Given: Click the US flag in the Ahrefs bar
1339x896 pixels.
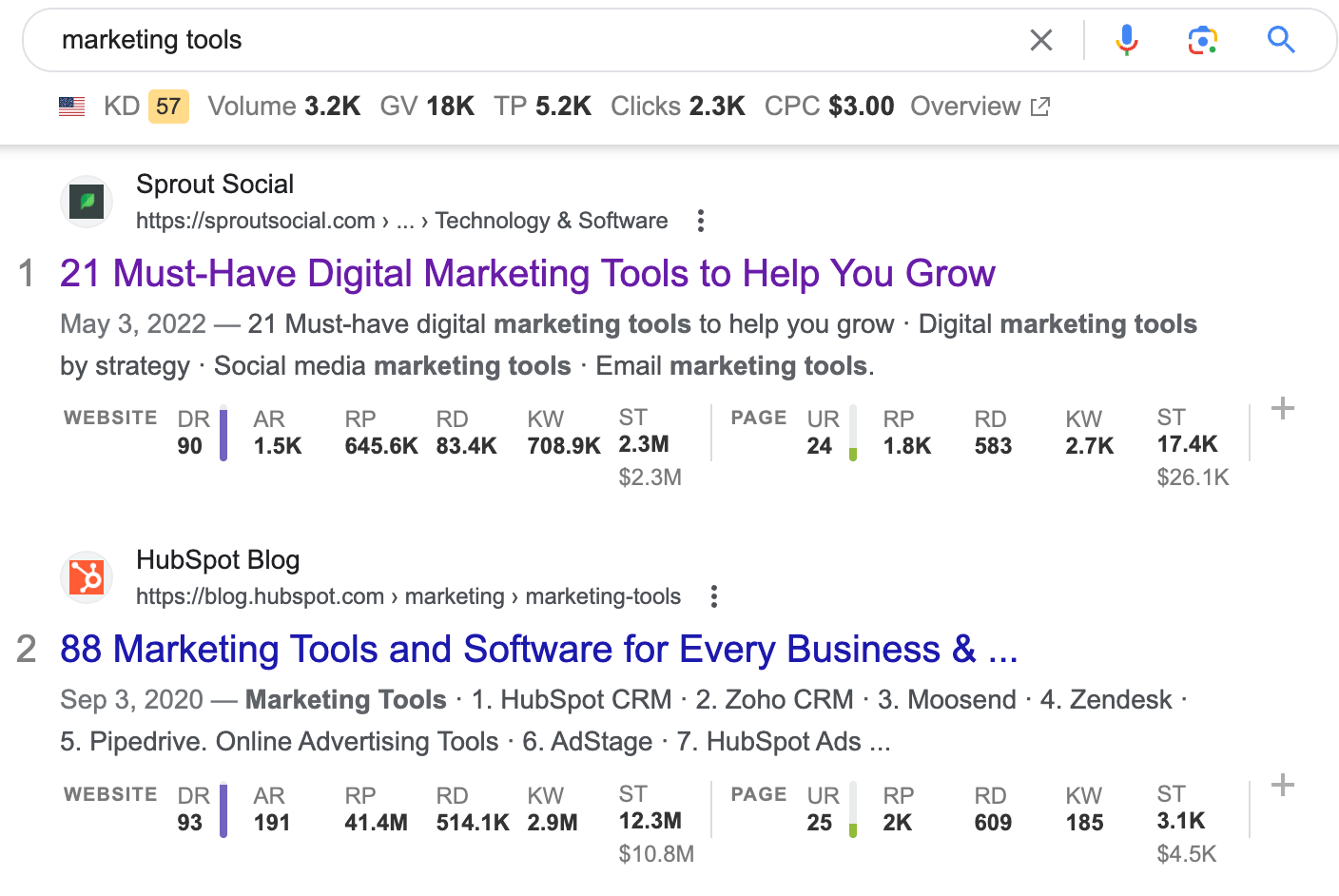Looking at the screenshot, I should (71, 106).
